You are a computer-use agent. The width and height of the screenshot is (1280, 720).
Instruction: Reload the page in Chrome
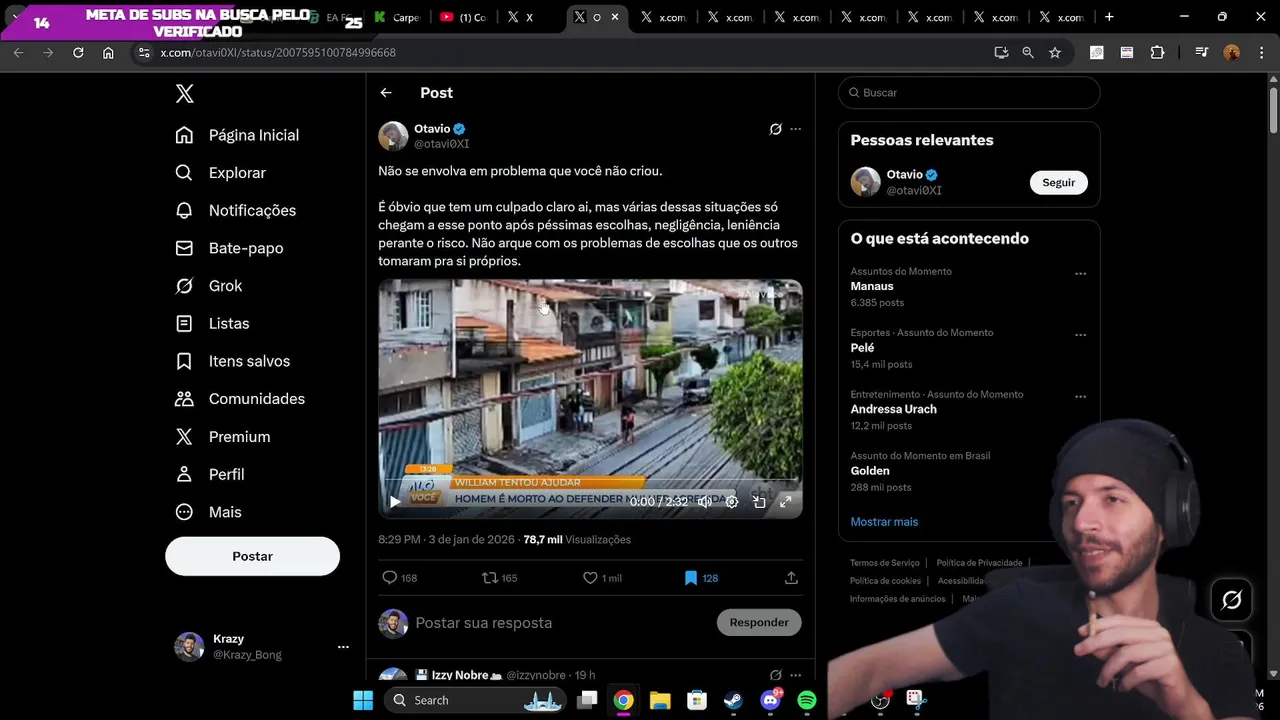(x=78, y=53)
